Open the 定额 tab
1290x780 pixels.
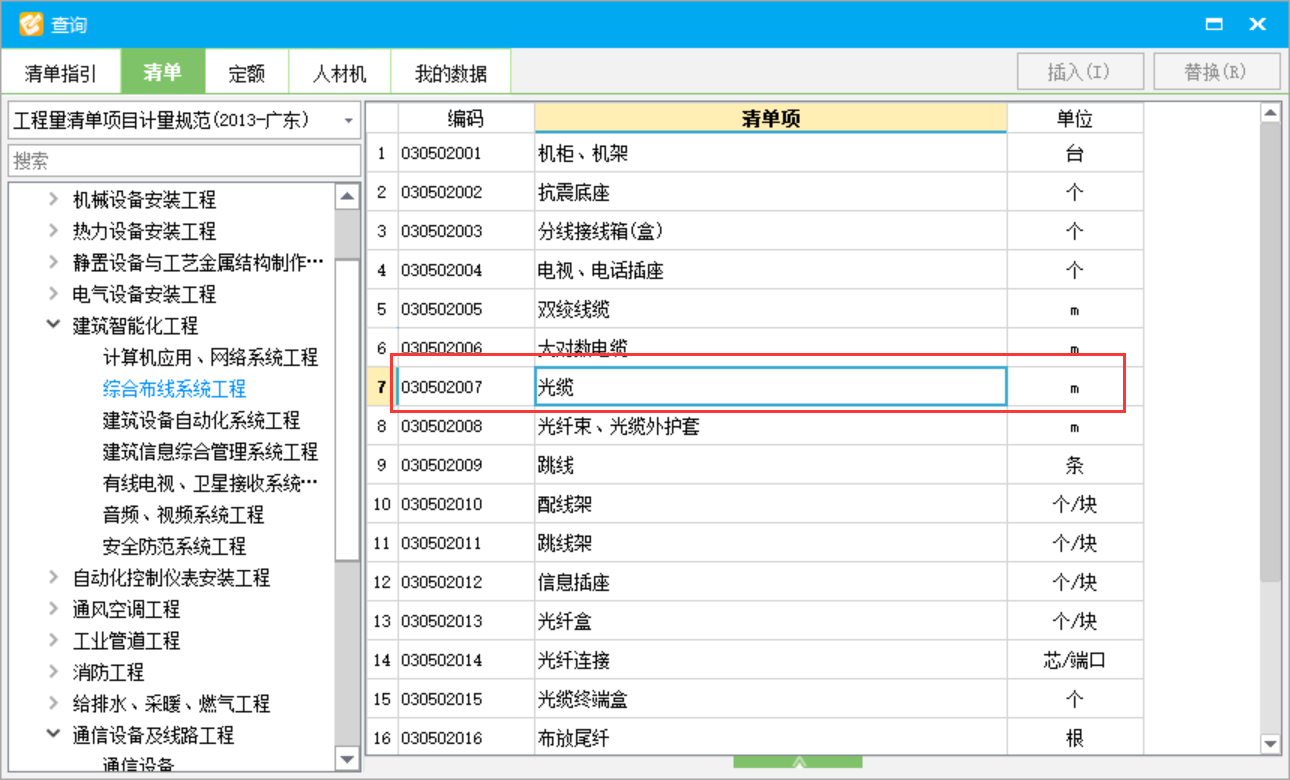point(246,73)
